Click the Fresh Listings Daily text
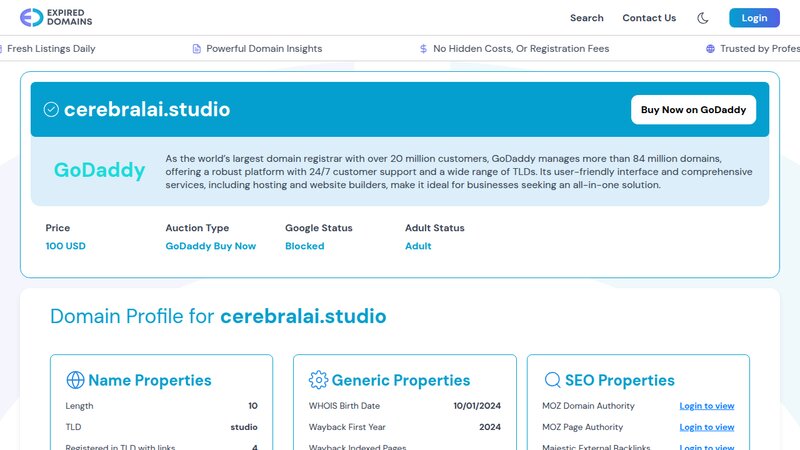 [x=51, y=48]
